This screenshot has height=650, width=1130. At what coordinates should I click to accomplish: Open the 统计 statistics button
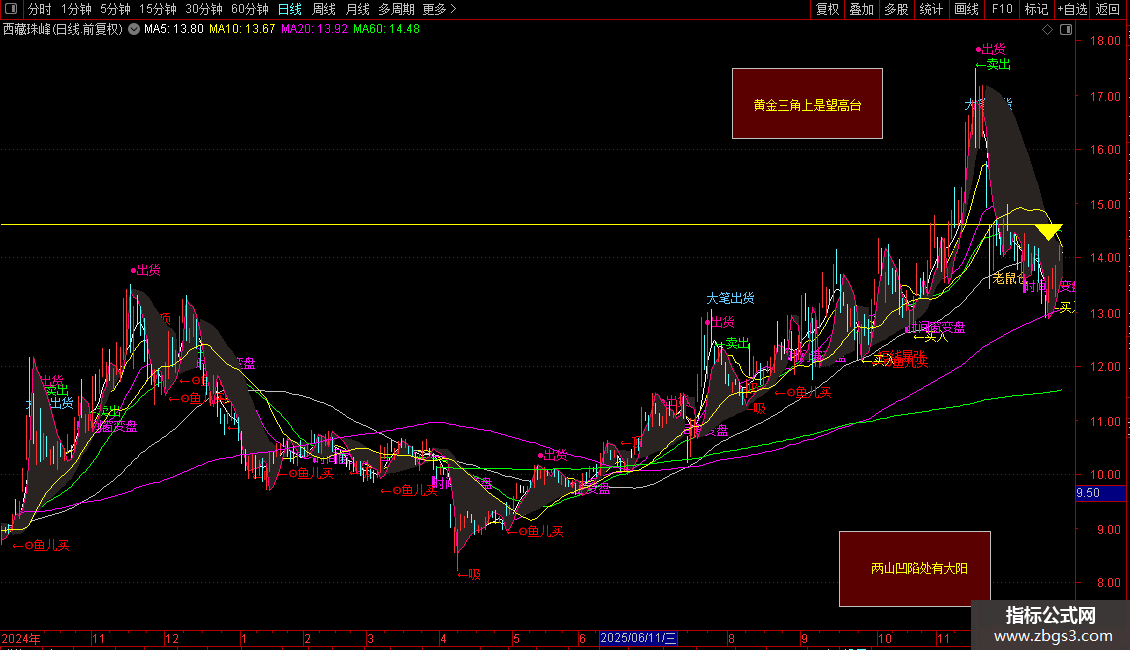tap(931, 9)
